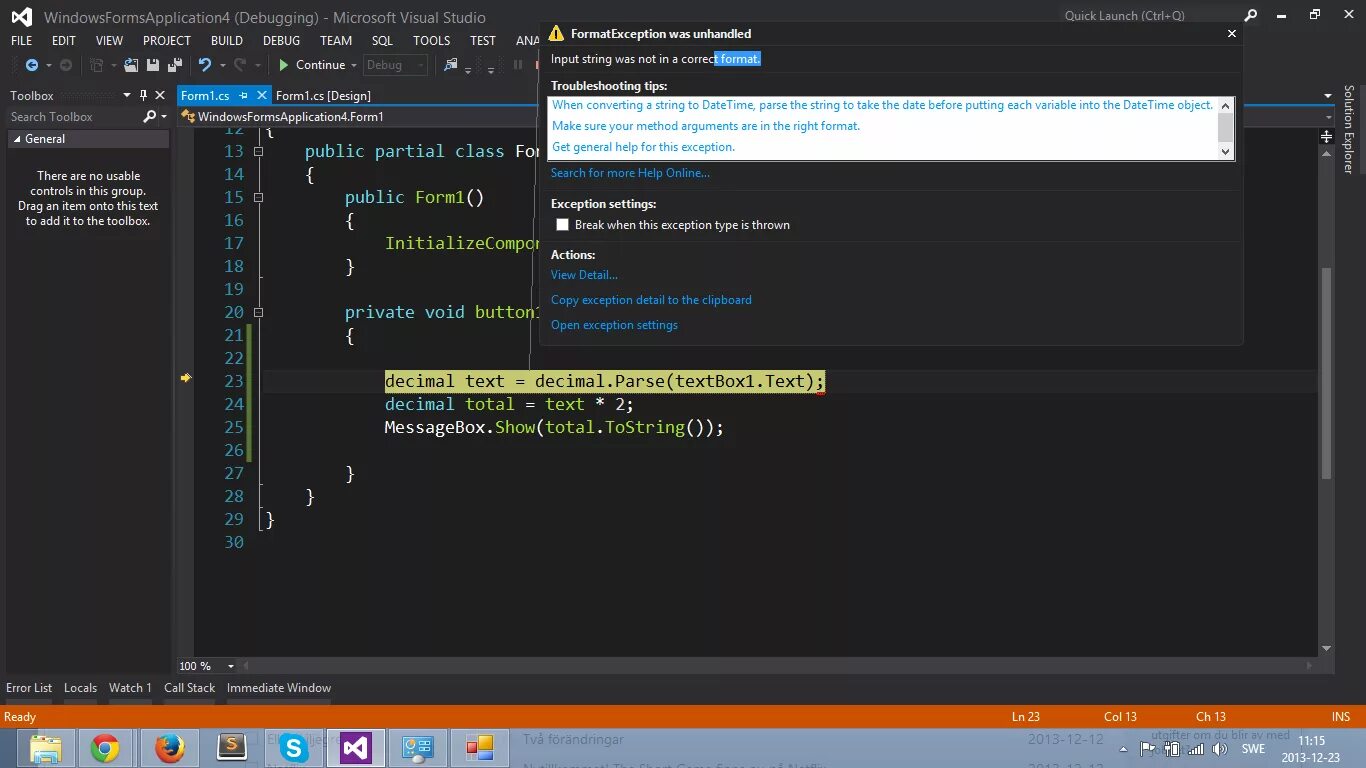The width and height of the screenshot is (1366, 768).
Task: Open the TEAM menu
Action: [x=336, y=40]
